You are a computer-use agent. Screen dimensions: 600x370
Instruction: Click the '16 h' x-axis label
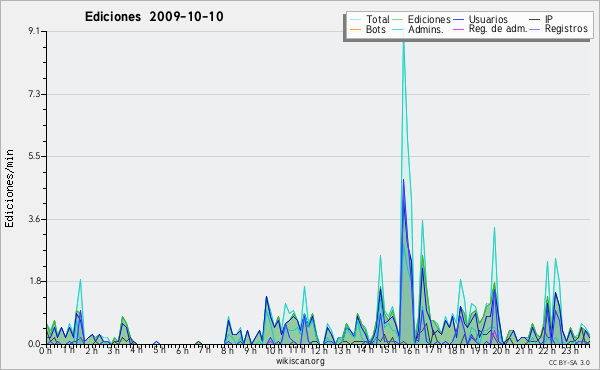[410, 350]
